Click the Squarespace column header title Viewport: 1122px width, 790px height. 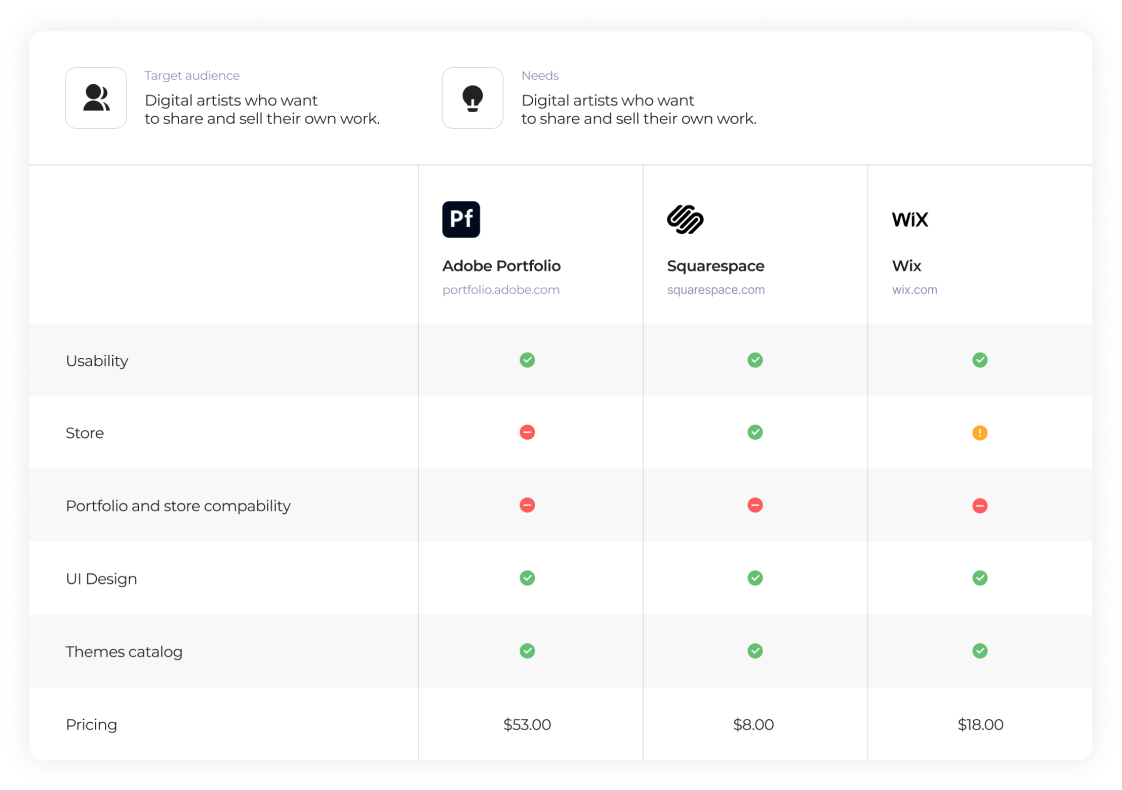[715, 266]
